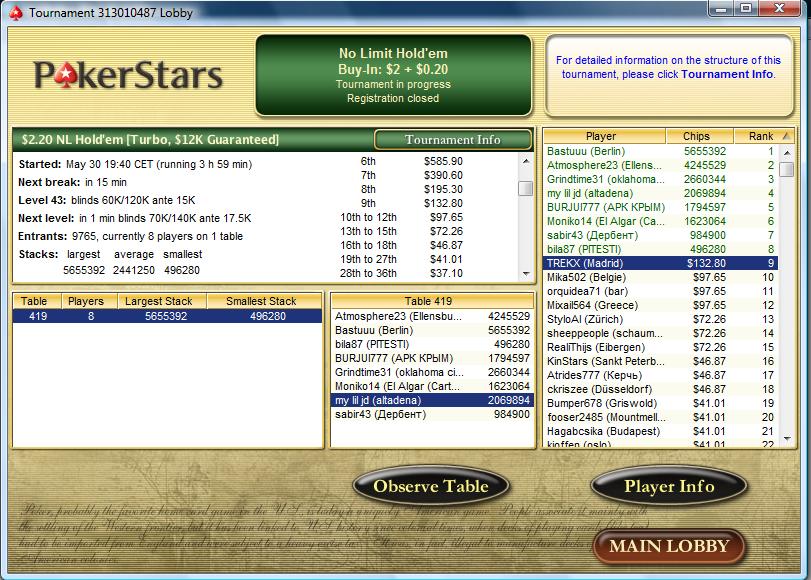Image resolution: width=811 pixels, height=580 pixels.
Task: Select Grindtime31 in Table 419 list
Action: coord(432,372)
